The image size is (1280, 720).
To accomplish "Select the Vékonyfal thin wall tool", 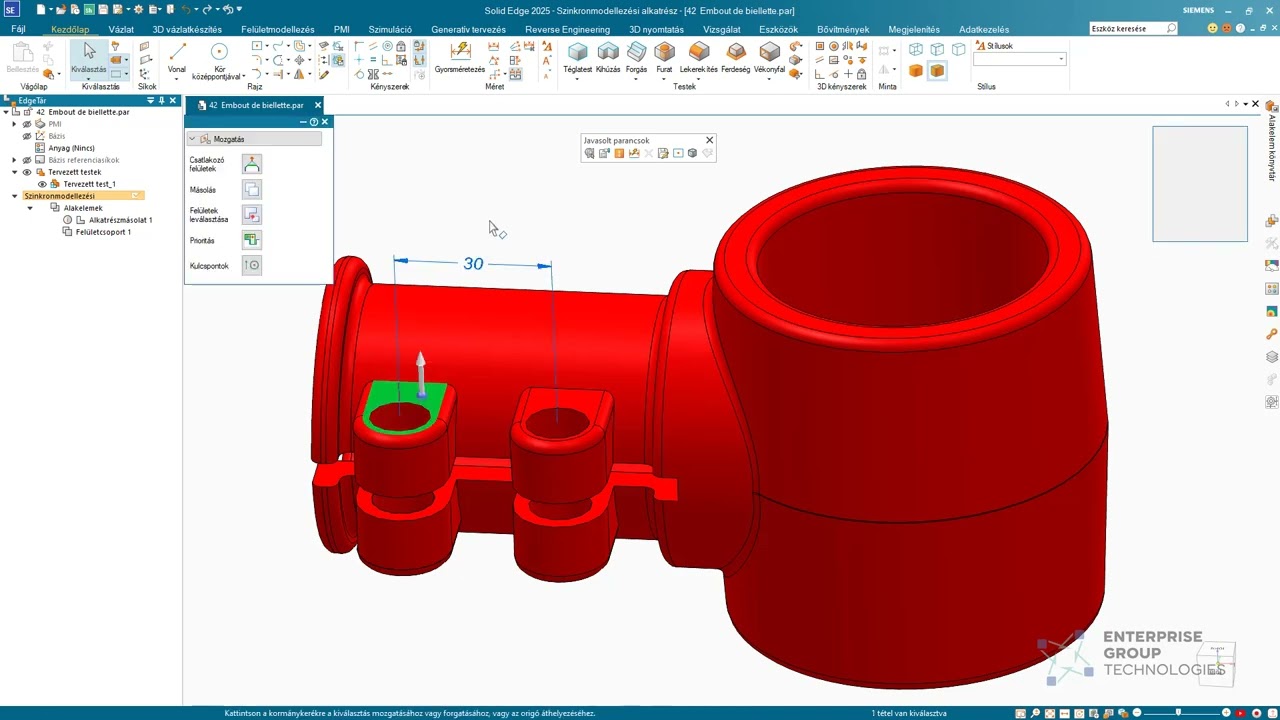I will pos(769,57).
